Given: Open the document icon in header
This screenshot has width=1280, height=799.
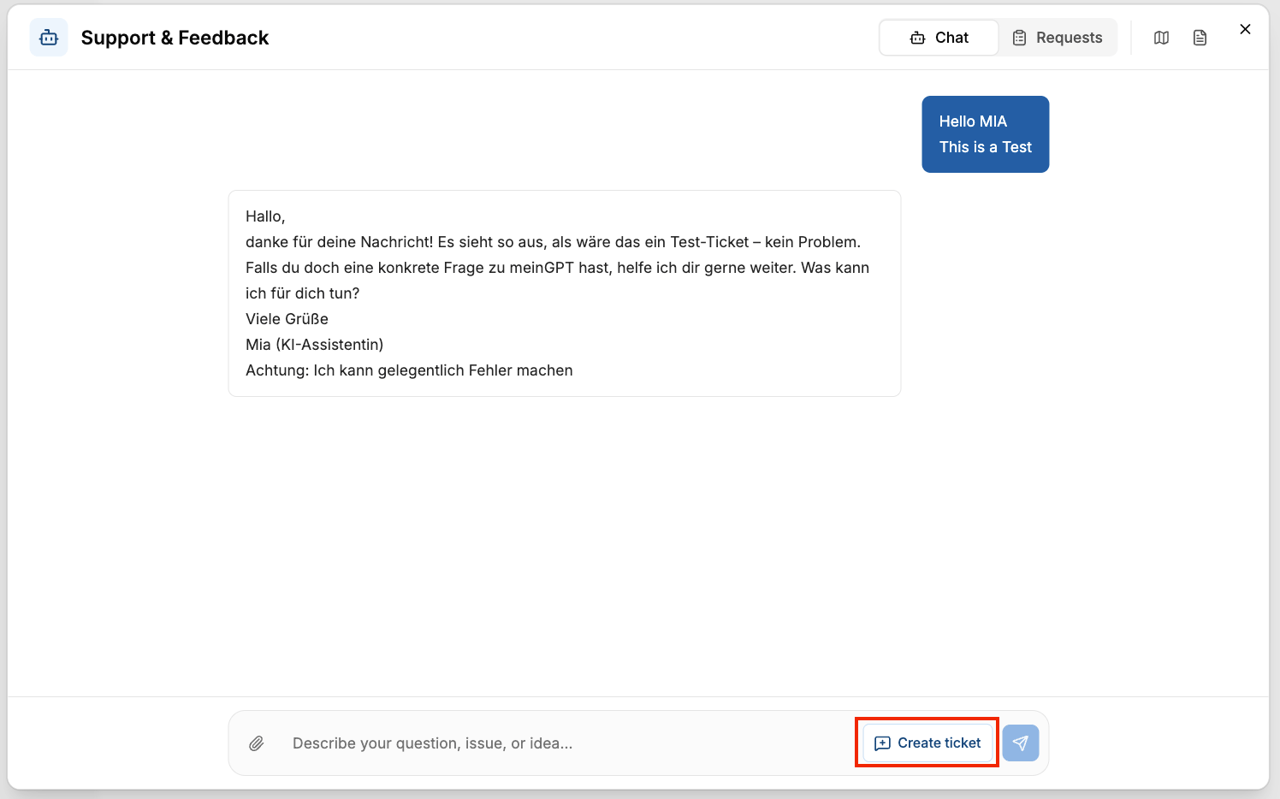Looking at the screenshot, I should pyautogui.click(x=1200, y=38).
